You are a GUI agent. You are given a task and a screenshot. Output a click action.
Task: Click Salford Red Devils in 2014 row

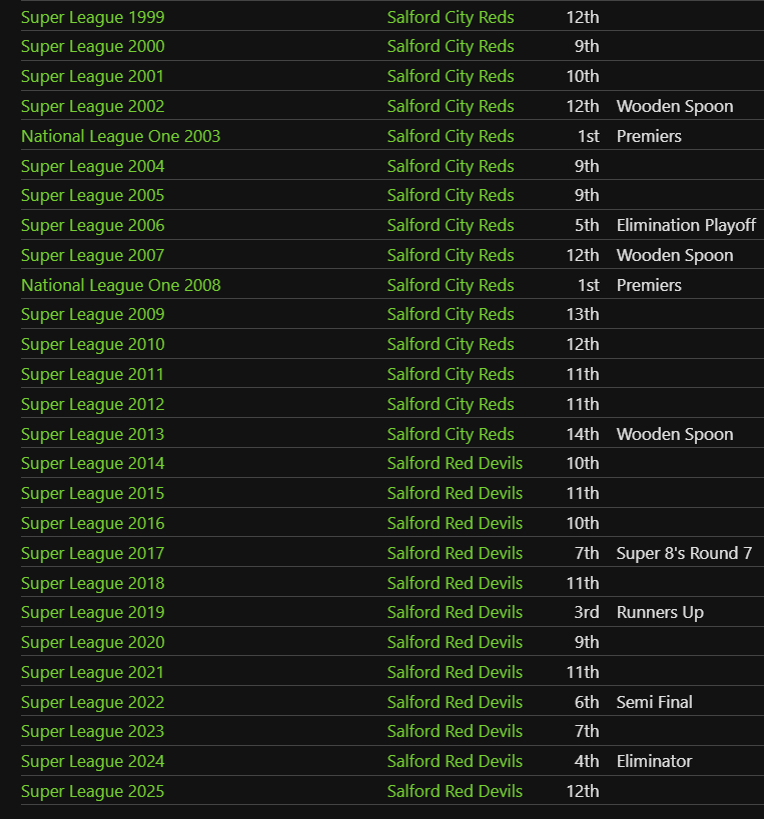point(455,463)
